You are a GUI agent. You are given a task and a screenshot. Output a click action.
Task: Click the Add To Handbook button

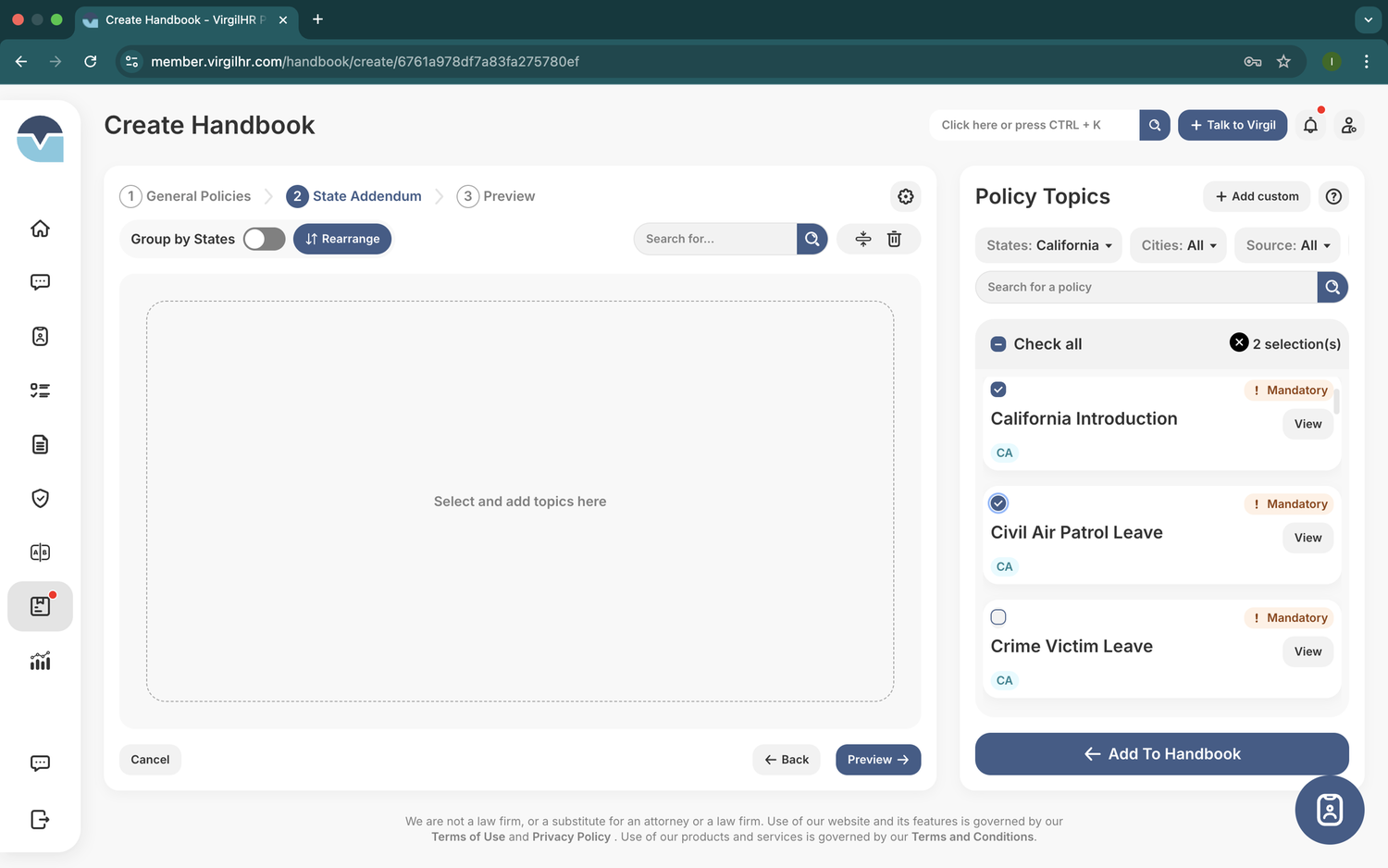(x=1161, y=753)
